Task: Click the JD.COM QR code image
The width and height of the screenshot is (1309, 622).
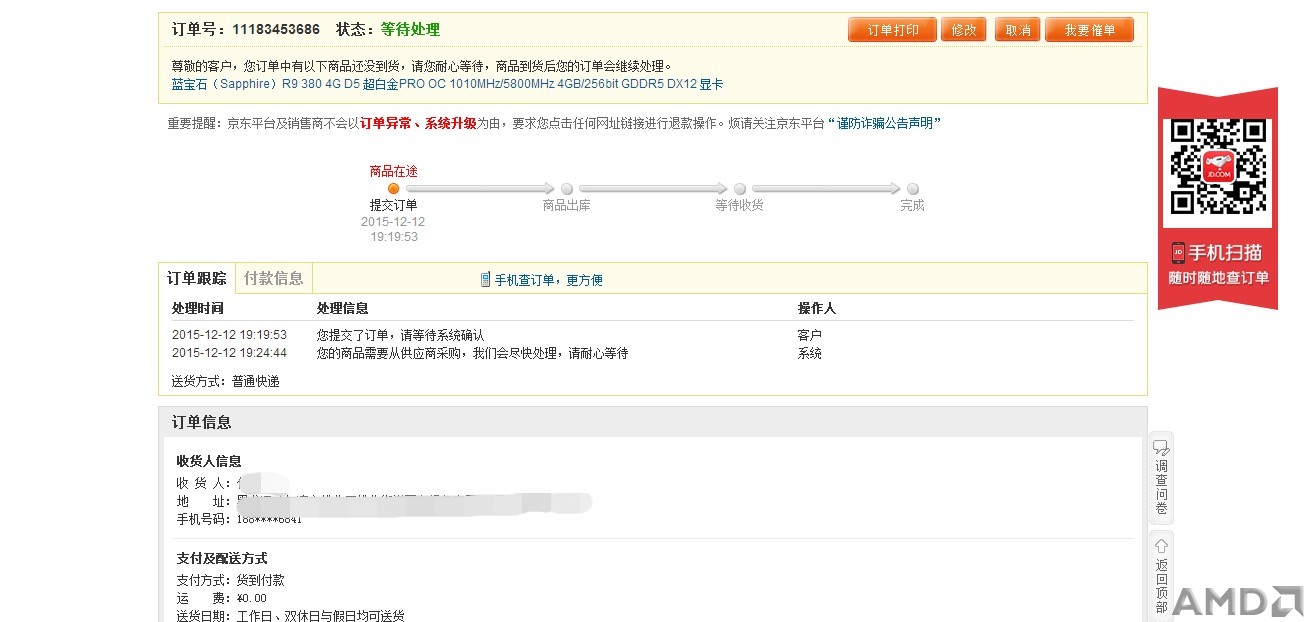Action: pos(1218,166)
